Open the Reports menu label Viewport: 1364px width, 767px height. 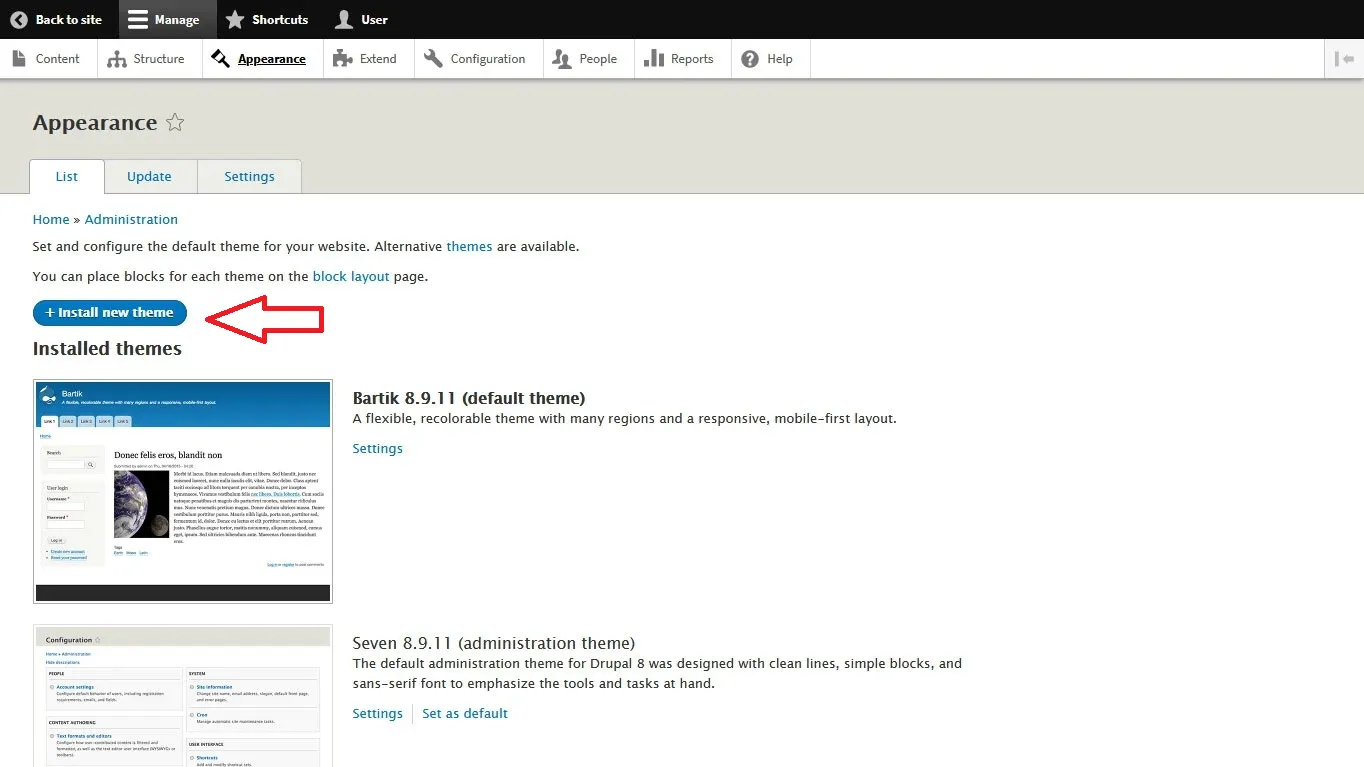pyautogui.click(x=692, y=59)
